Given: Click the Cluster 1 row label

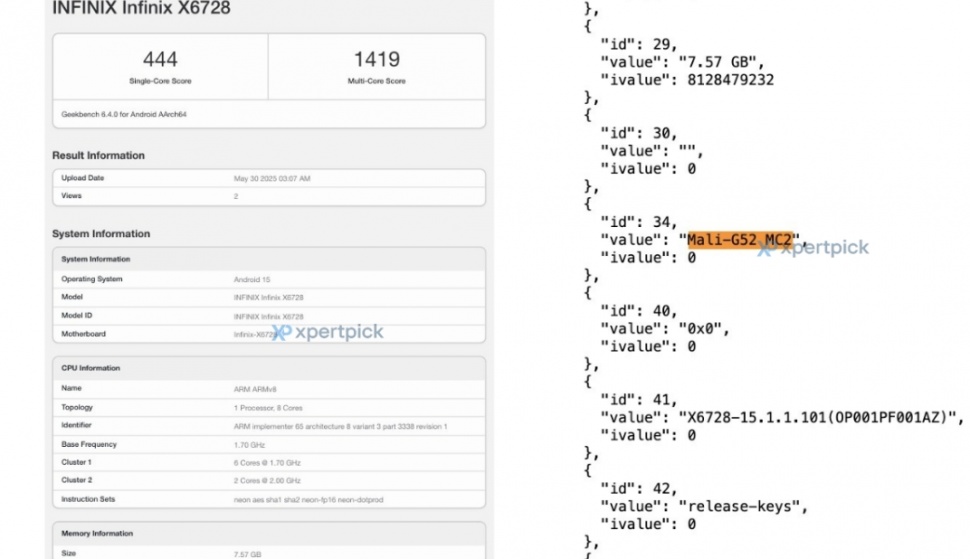Looking at the screenshot, I should (76, 463).
